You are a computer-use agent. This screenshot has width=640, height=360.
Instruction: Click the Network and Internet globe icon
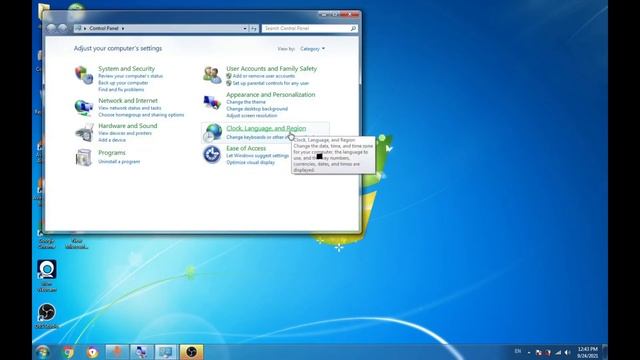pos(84,107)
